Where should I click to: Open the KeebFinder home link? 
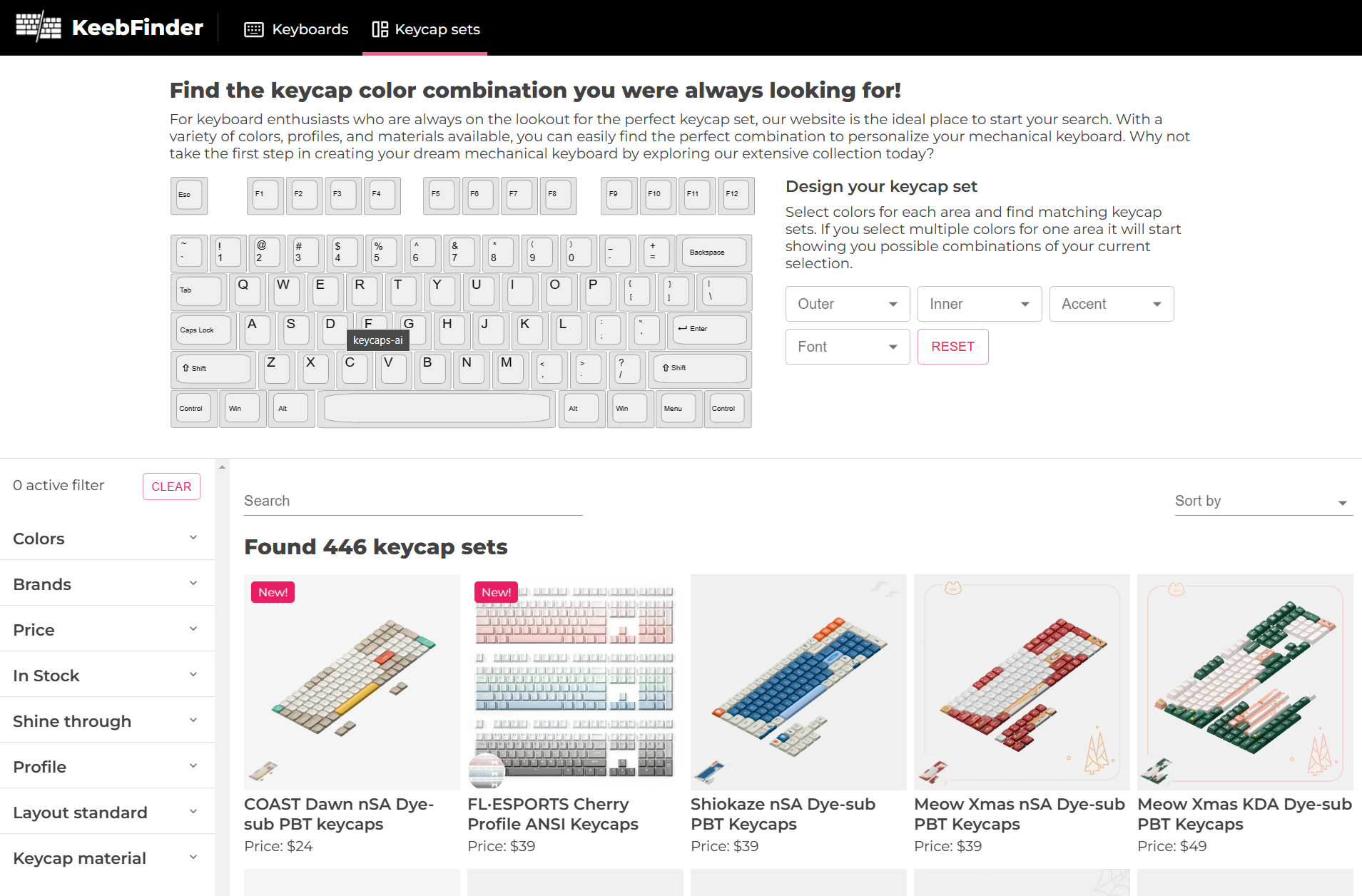point(109,27)
